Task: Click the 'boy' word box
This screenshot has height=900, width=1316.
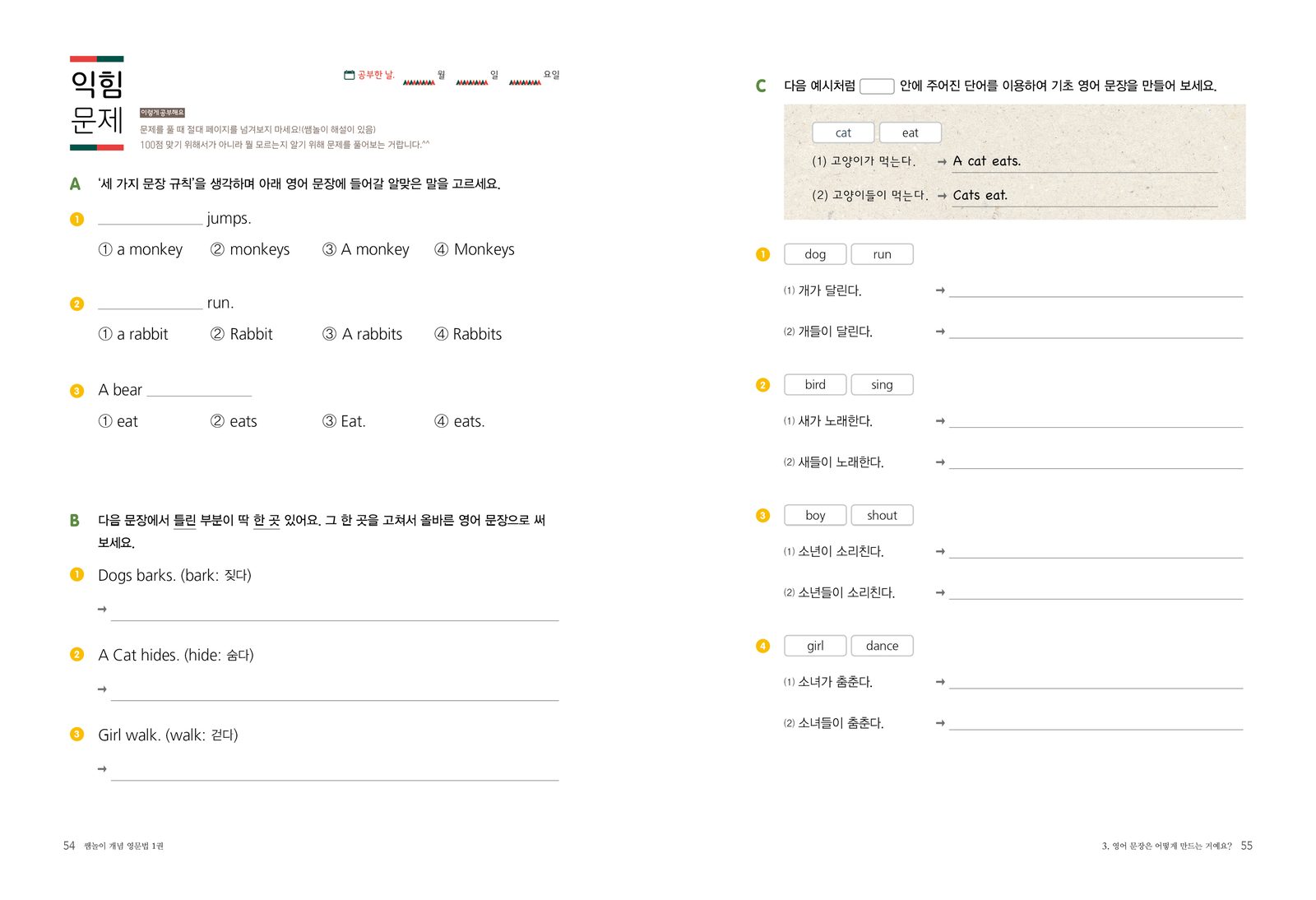Action: tap(815, 515)
